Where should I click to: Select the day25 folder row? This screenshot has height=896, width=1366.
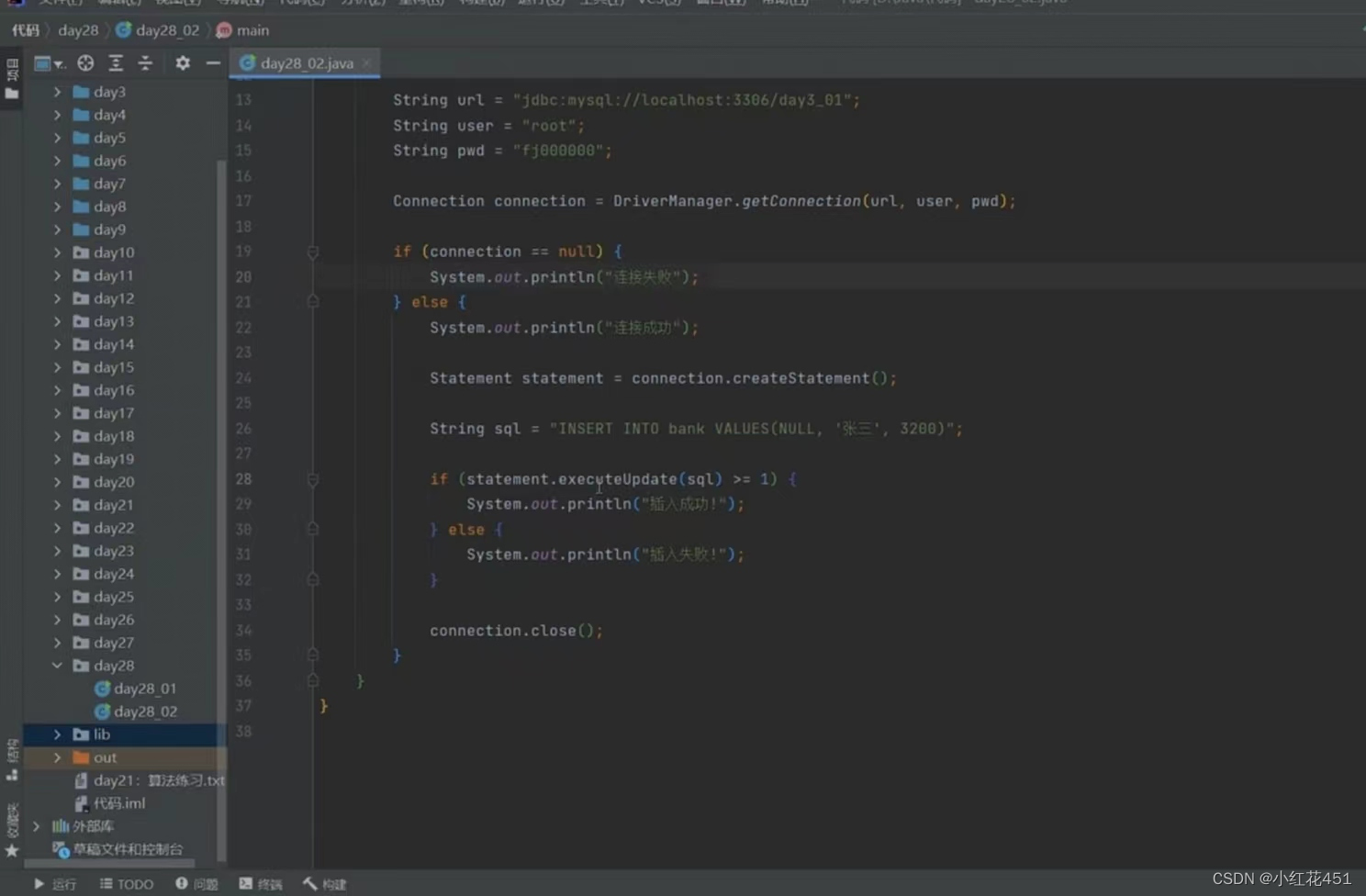click(x=124, y=597)
